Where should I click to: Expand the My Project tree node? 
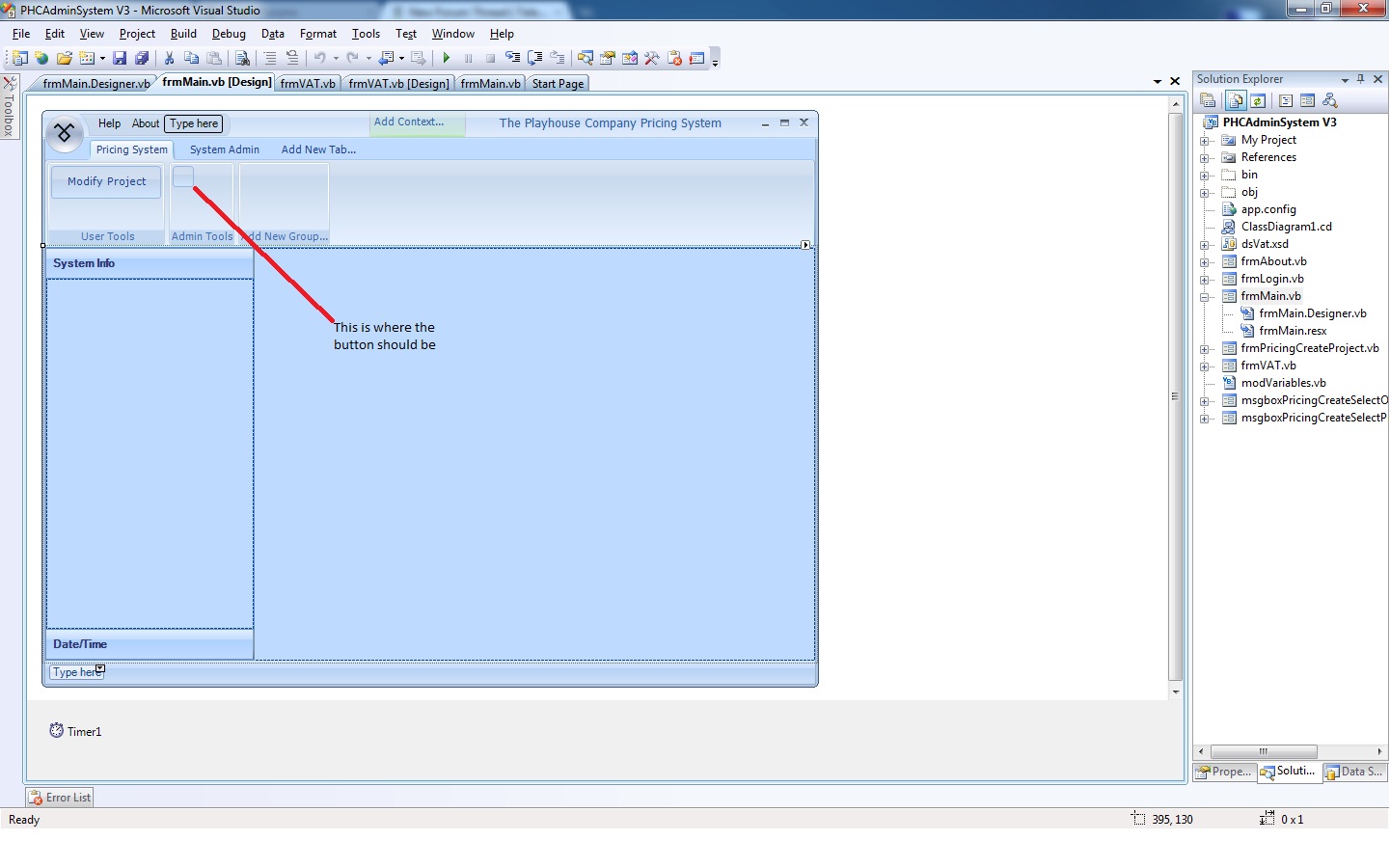[1205, 141]
